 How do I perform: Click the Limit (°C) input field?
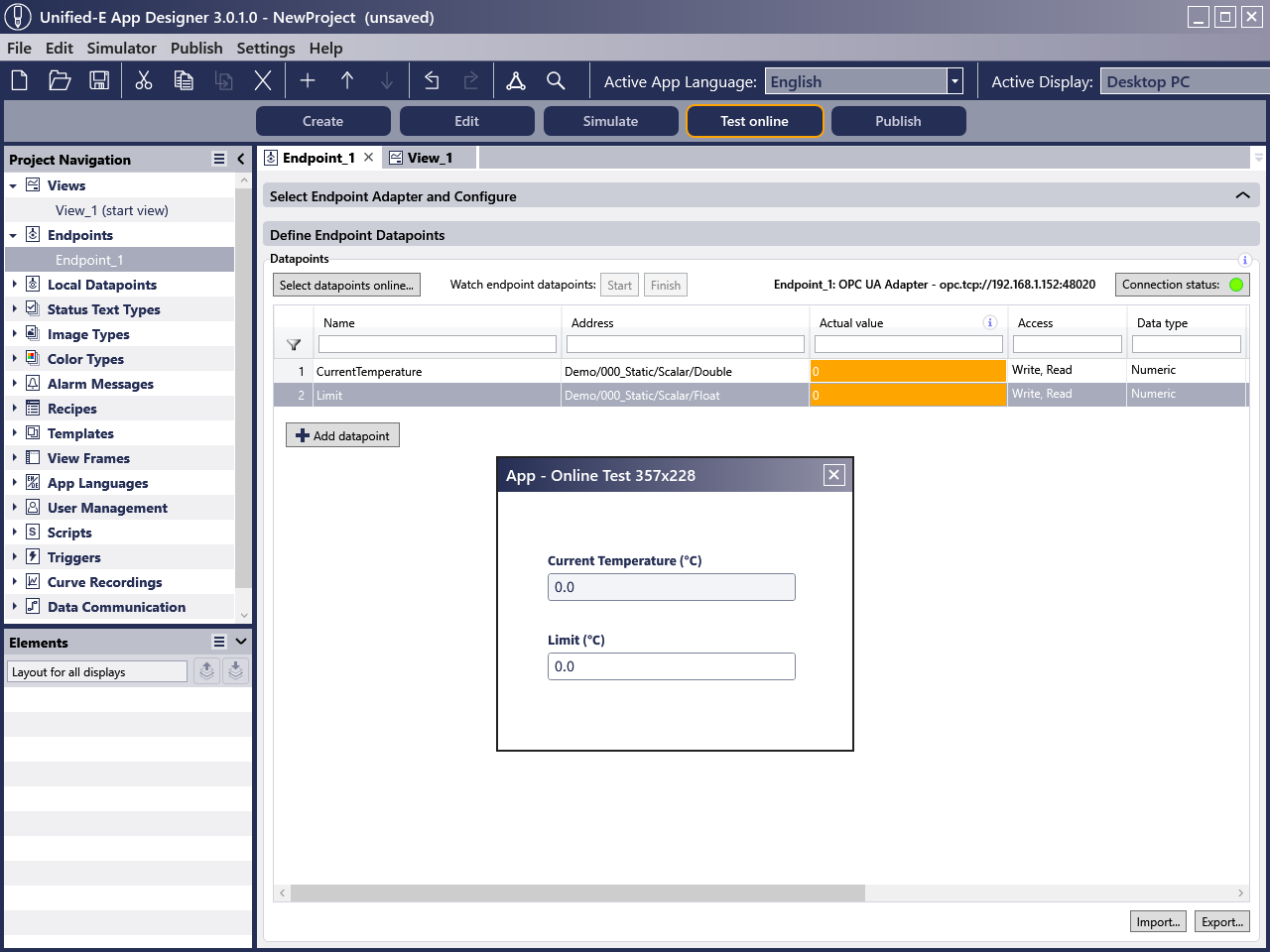coord(671,666)
